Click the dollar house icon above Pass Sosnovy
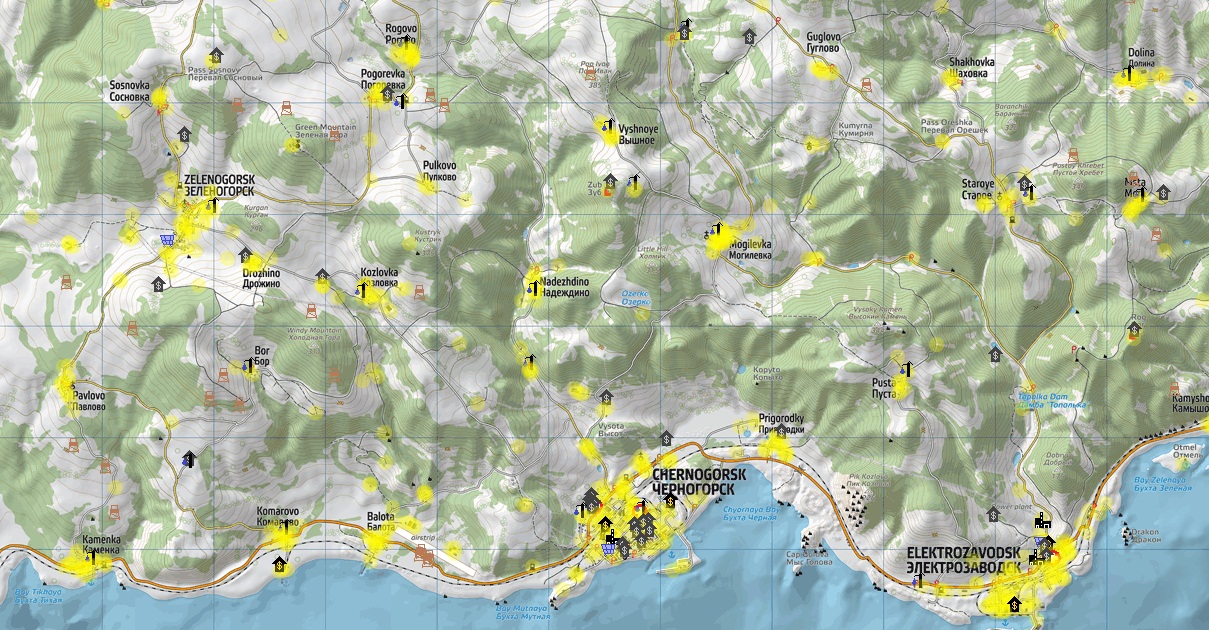The width and height of the screenshot is (1209, 630). pos(215,56)
